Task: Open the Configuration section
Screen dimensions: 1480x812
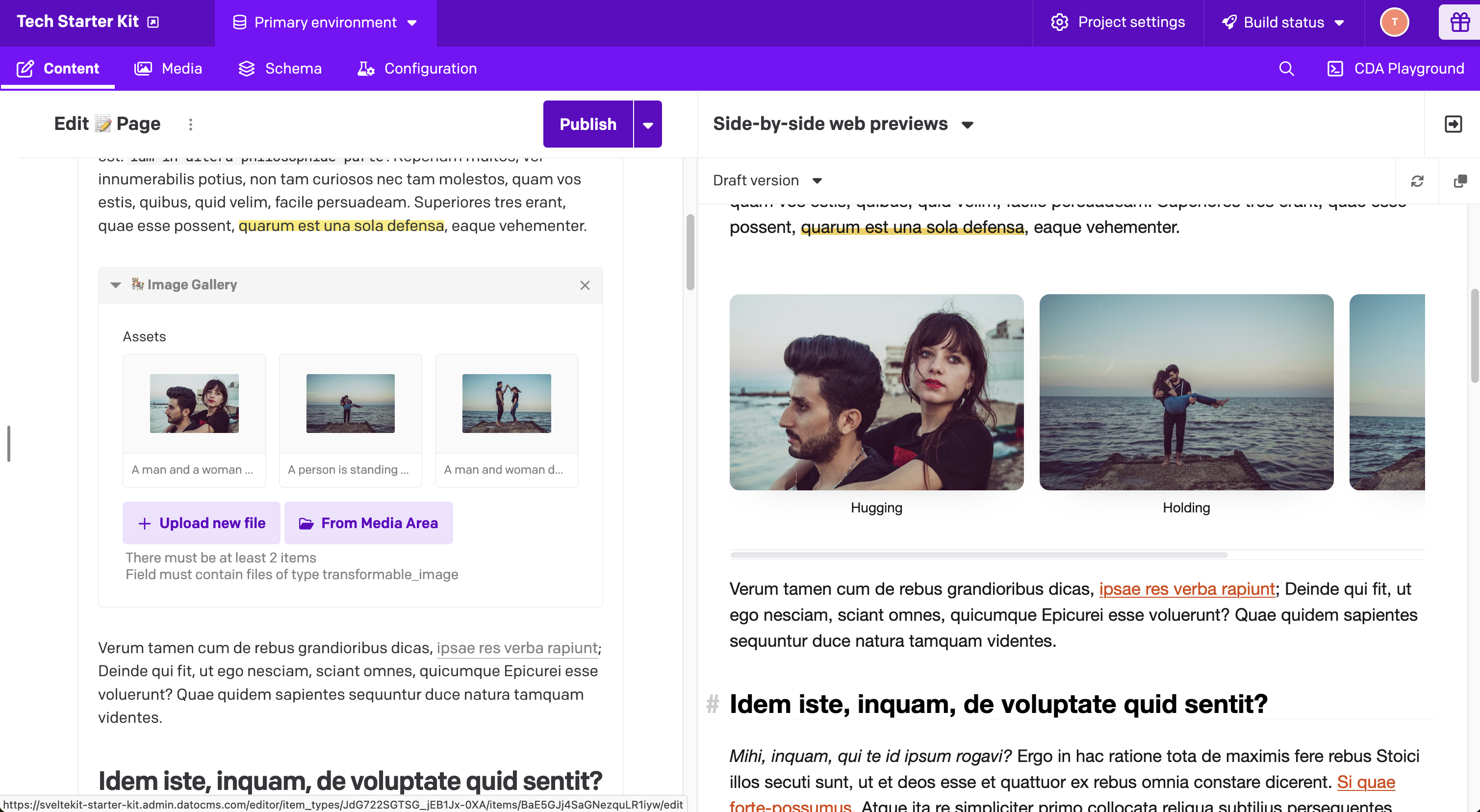Action: tap(418, 68)
